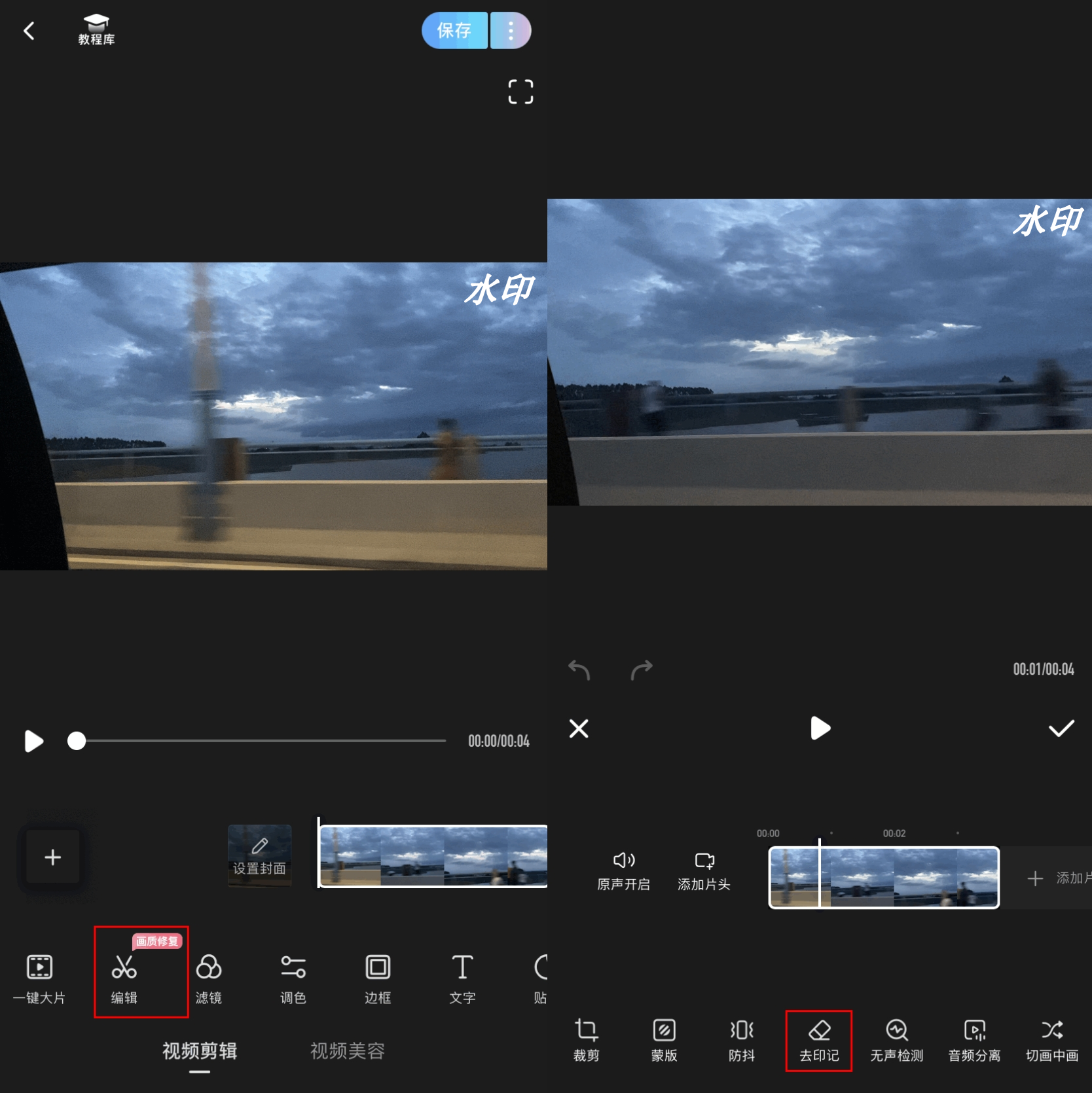Open the 调色 color adjust tool
Image resolution: width=1092 pixels, height=1093 pixels.
(293, 979)
